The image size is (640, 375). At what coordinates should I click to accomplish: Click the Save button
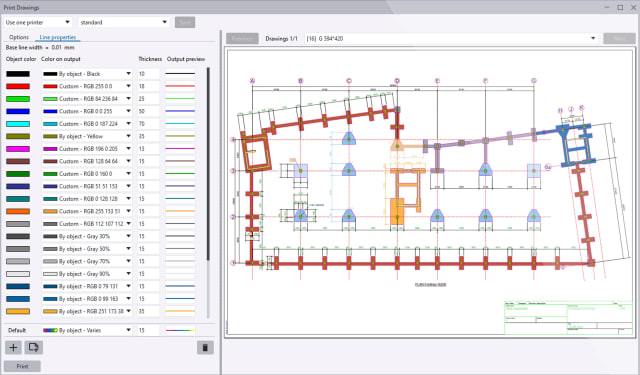pos(185,22)
